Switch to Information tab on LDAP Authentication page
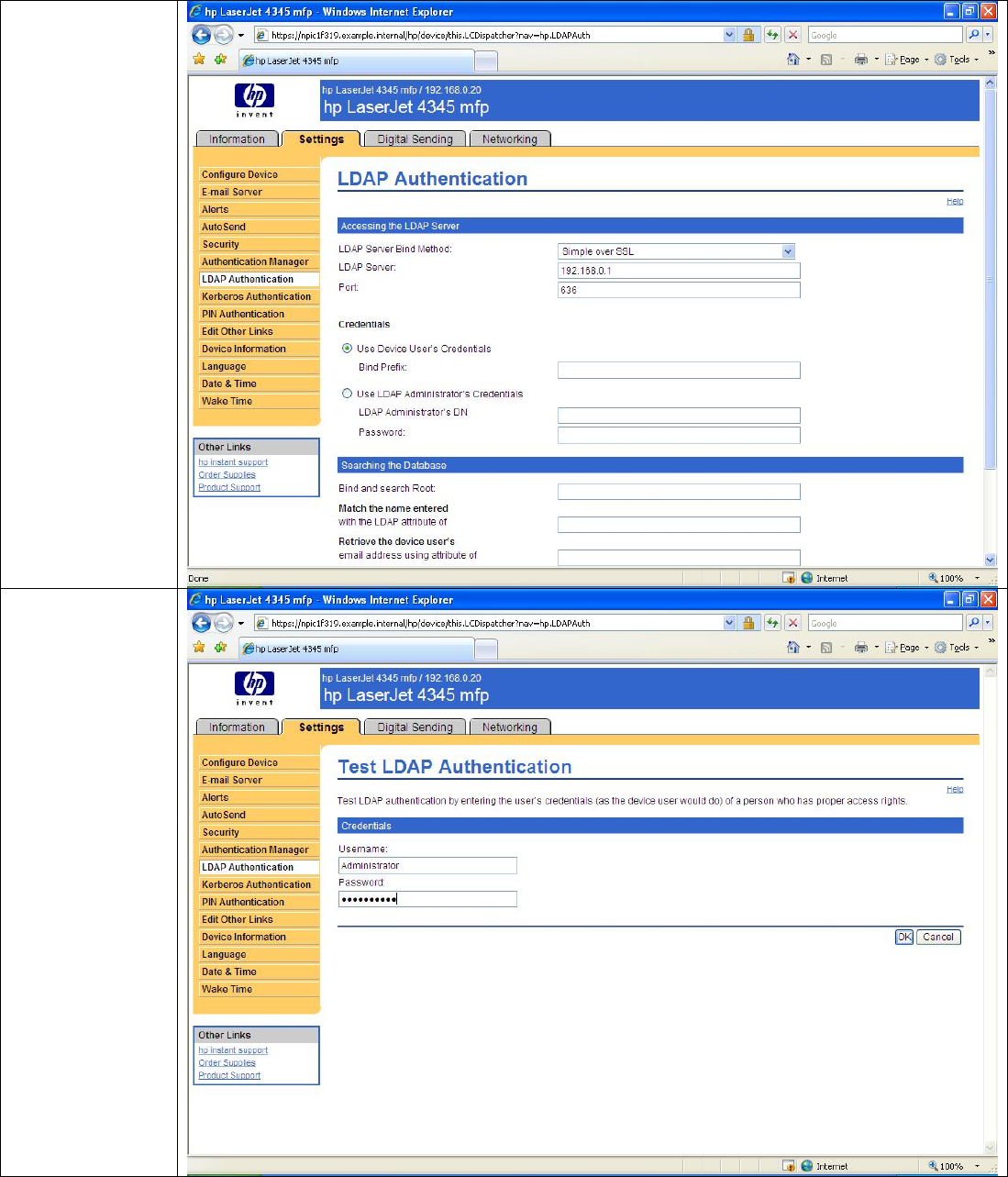 (x=237, y=139)
